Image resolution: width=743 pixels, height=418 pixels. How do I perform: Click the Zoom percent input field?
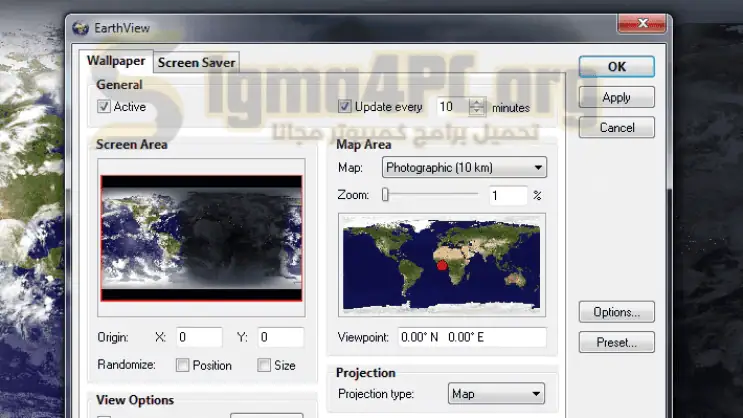coord(508,195)
